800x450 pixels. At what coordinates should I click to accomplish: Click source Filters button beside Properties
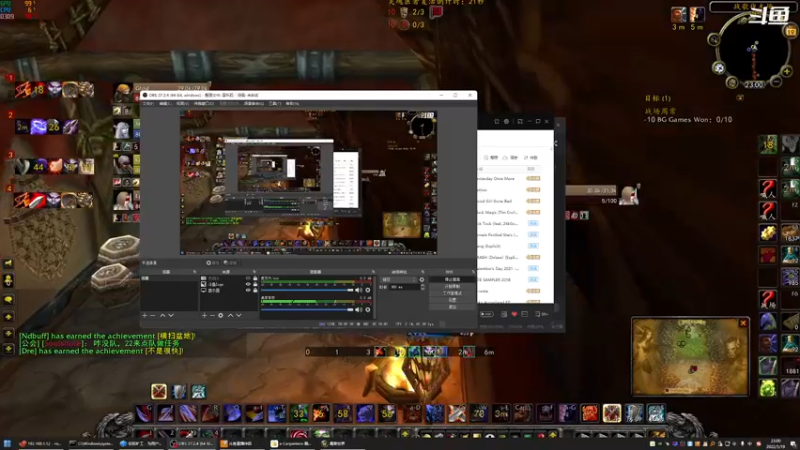coord(231,263)
